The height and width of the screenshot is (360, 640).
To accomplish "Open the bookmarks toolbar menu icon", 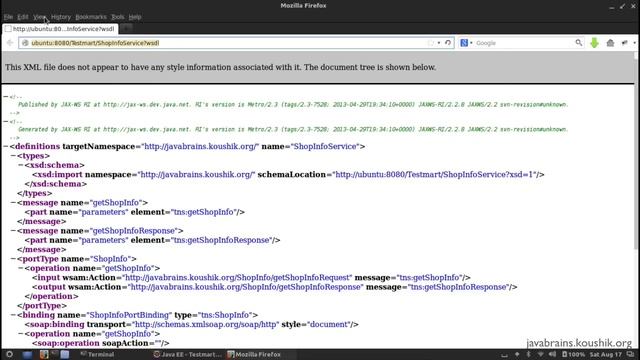I will [624, 43].
